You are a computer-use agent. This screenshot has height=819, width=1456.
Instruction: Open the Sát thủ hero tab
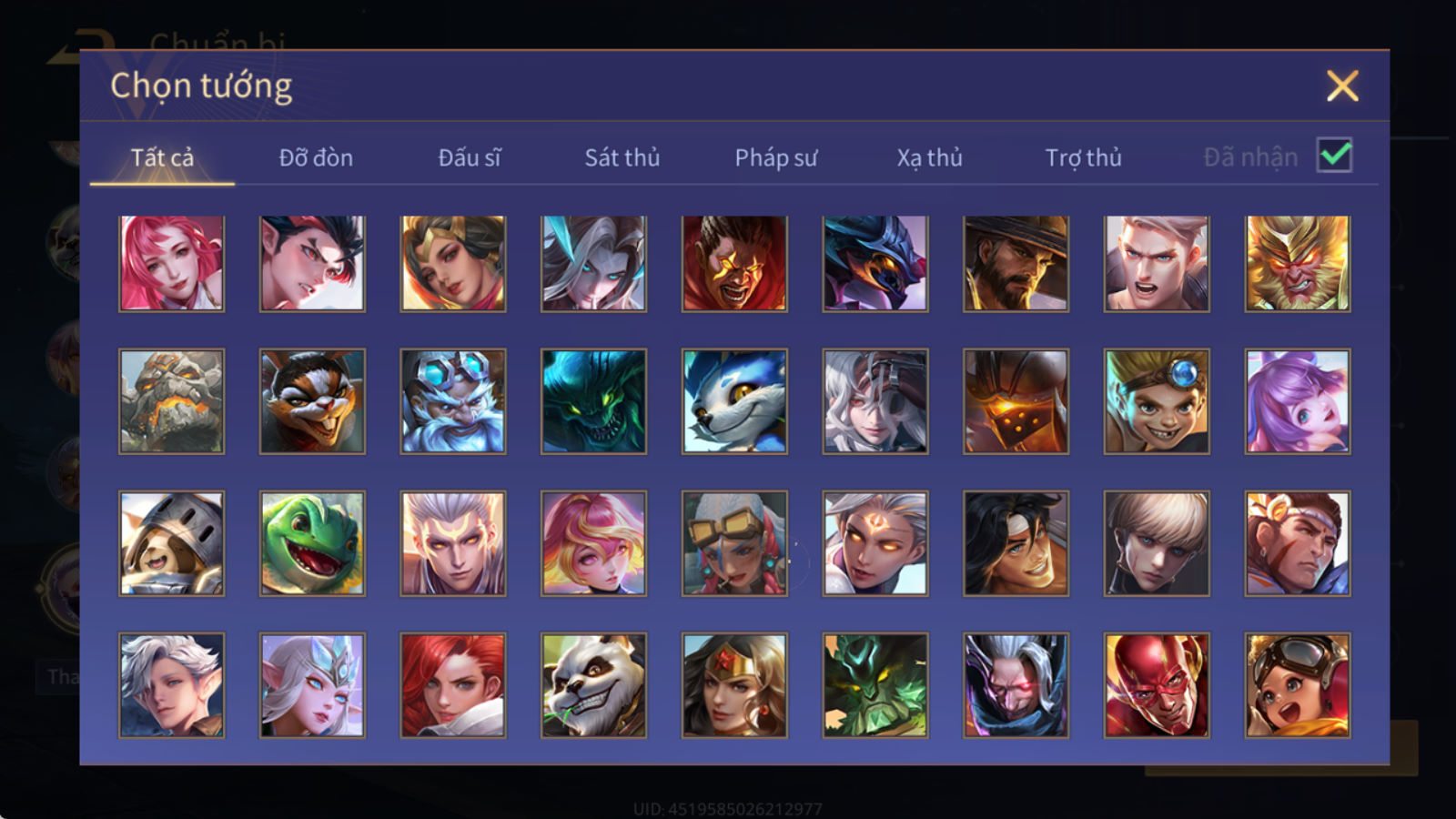point(622,157)
